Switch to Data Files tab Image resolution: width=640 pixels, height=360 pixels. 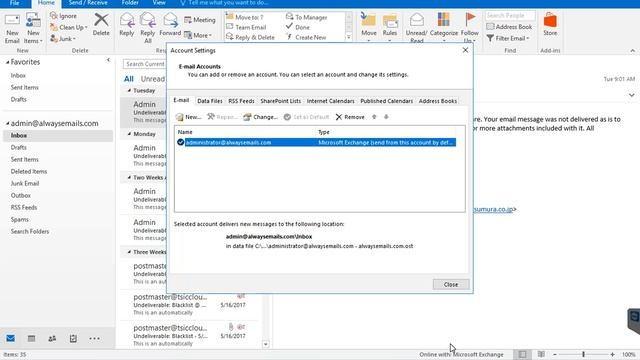pyautogui.click(x=209, y=101)
